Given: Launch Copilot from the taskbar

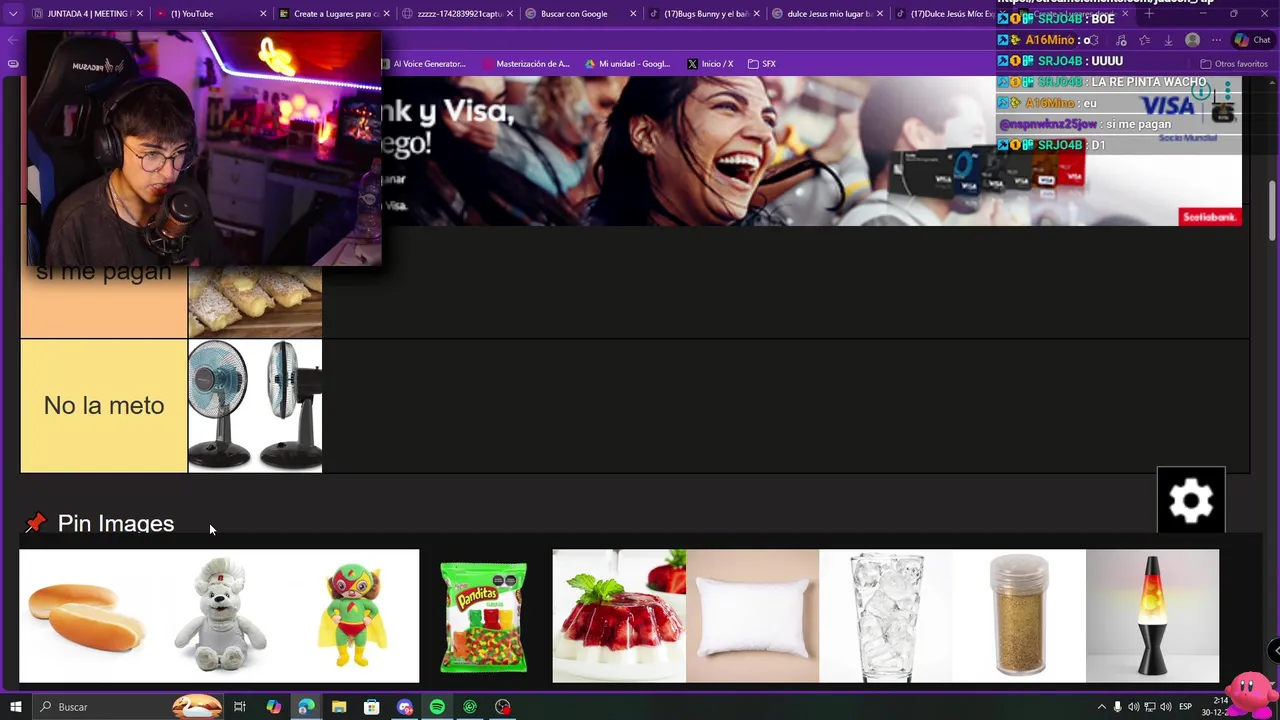Looking at the screenshot, I should pos(273,707).
